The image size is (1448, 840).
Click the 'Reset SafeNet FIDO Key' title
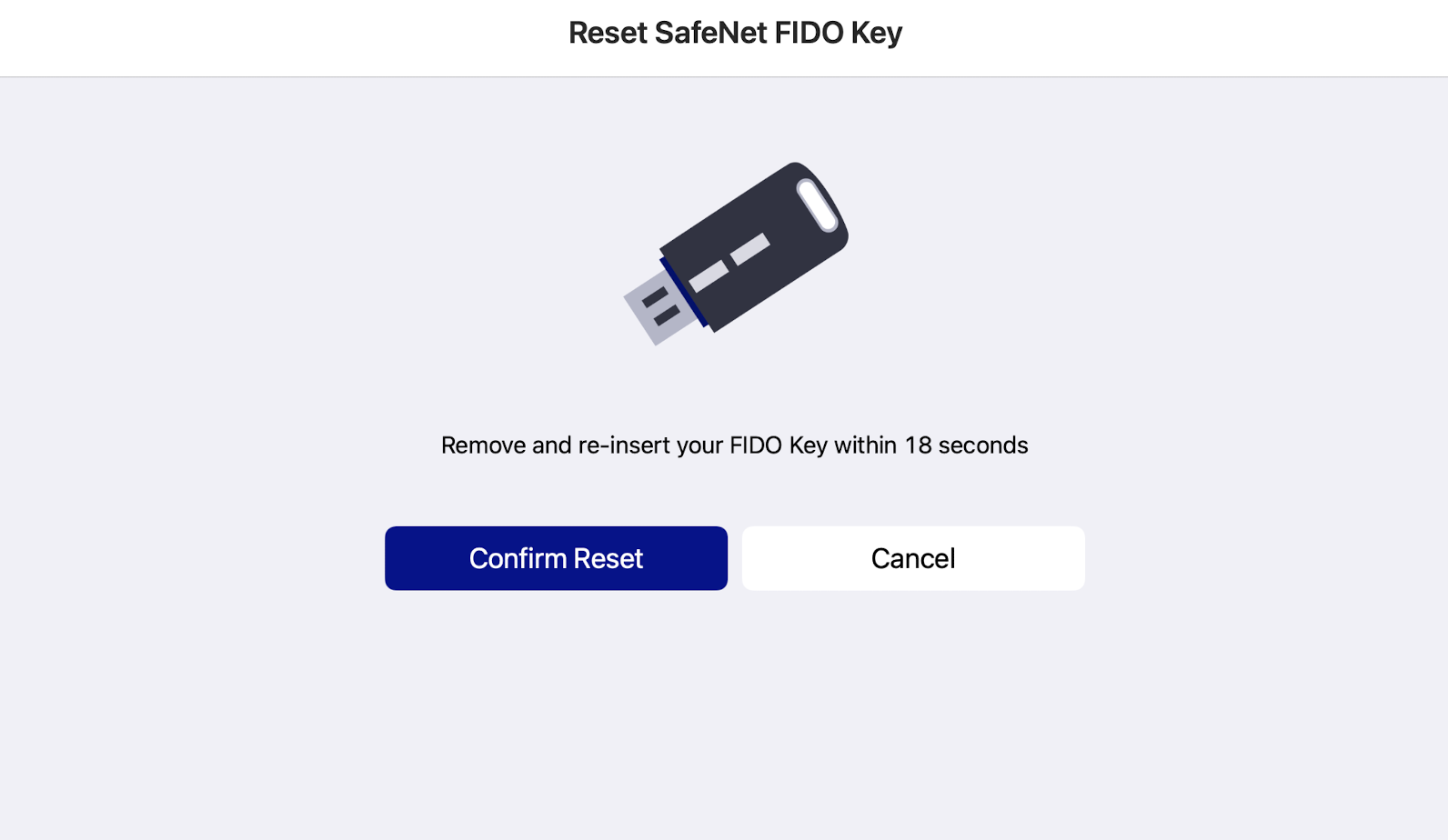pyautogui.click(x=735, y=33)
